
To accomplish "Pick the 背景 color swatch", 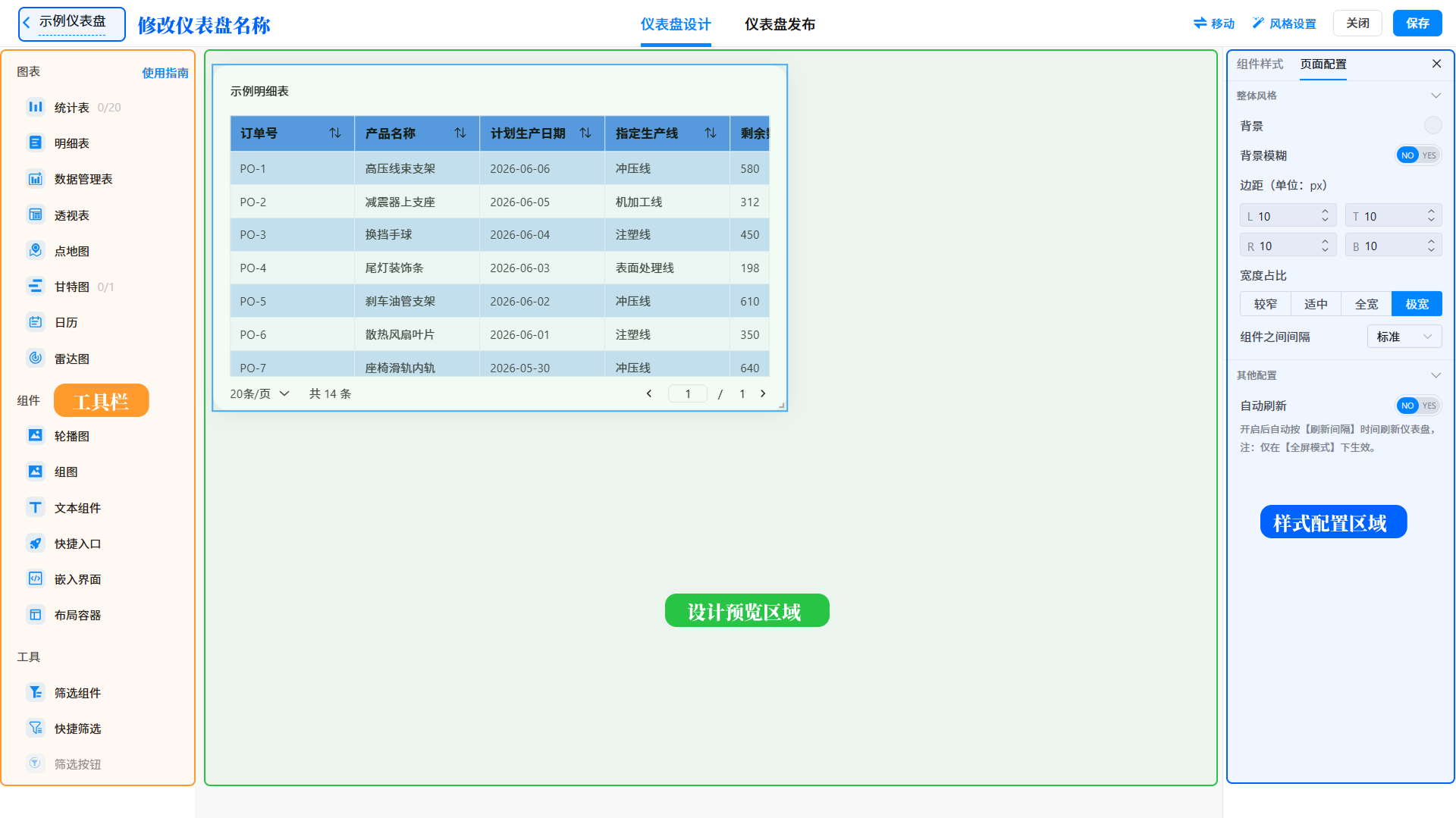I will point(1432,125).
